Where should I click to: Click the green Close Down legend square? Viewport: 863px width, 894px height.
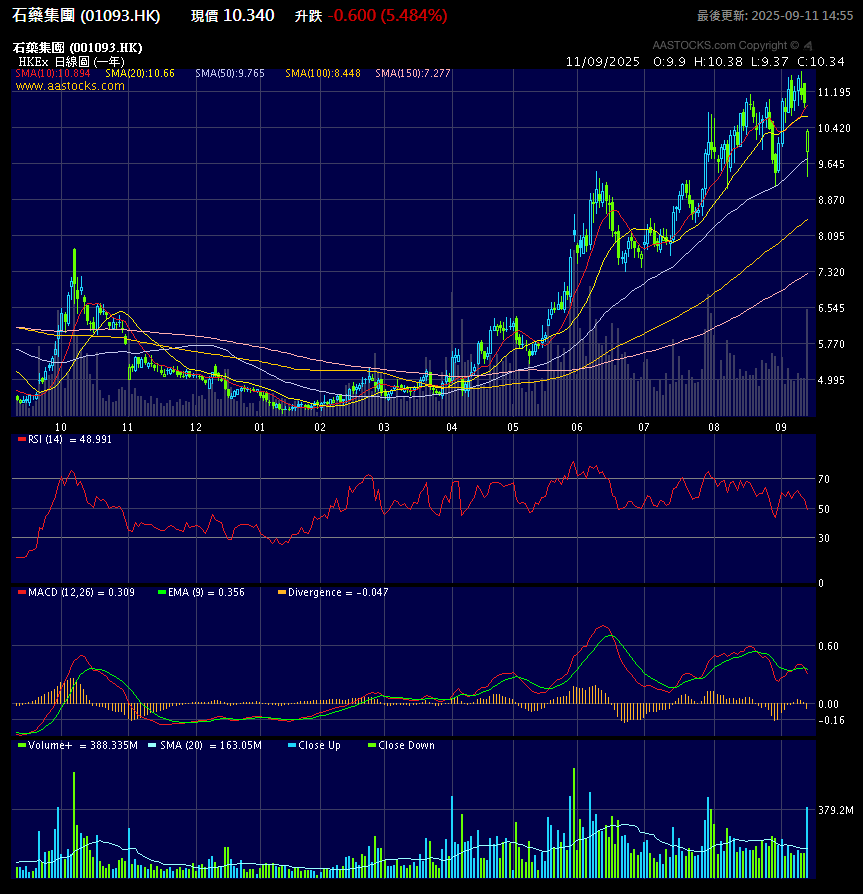tap(372, 745)
